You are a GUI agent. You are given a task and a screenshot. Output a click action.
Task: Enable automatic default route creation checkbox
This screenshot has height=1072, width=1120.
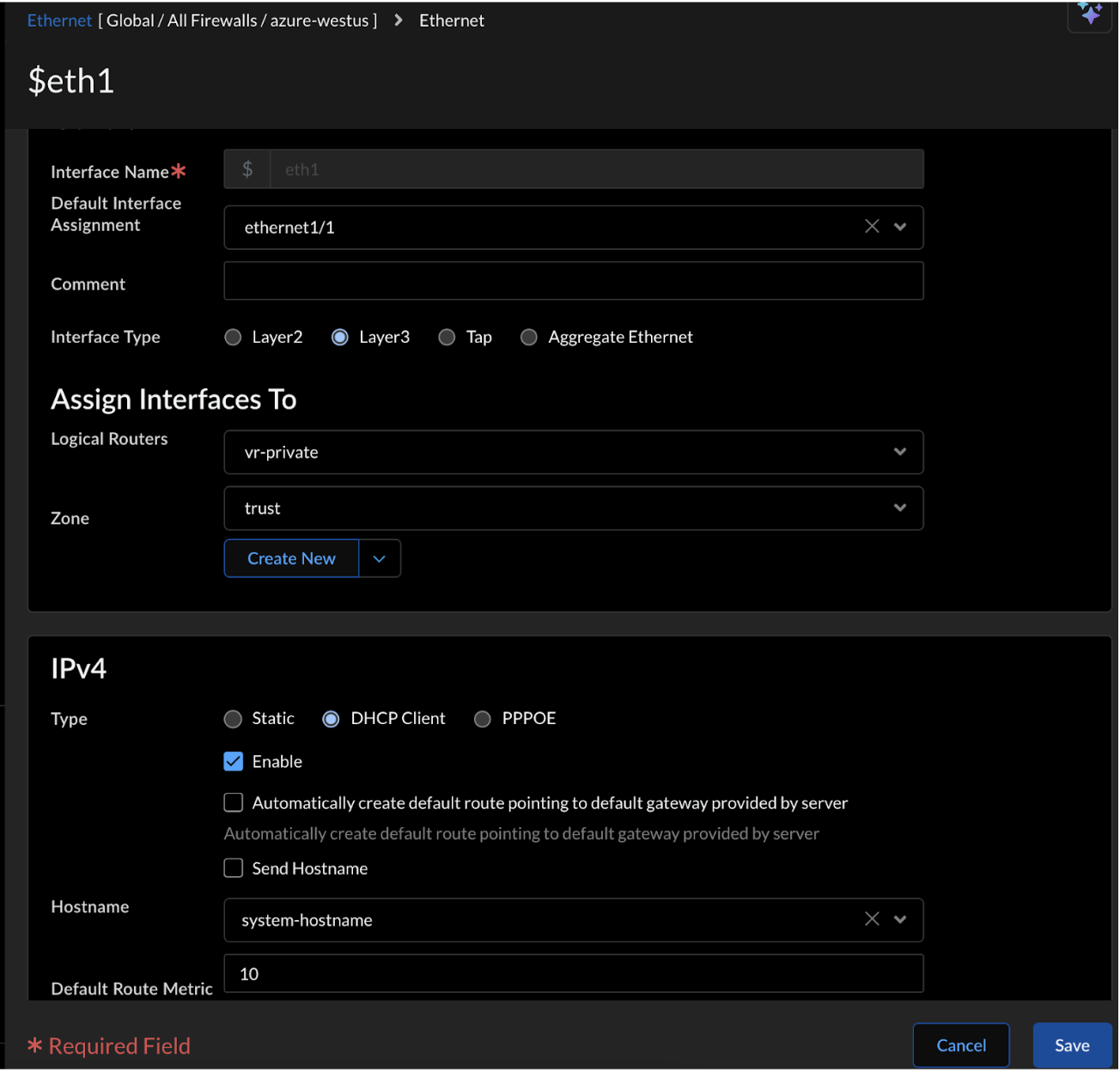point(234,803)
